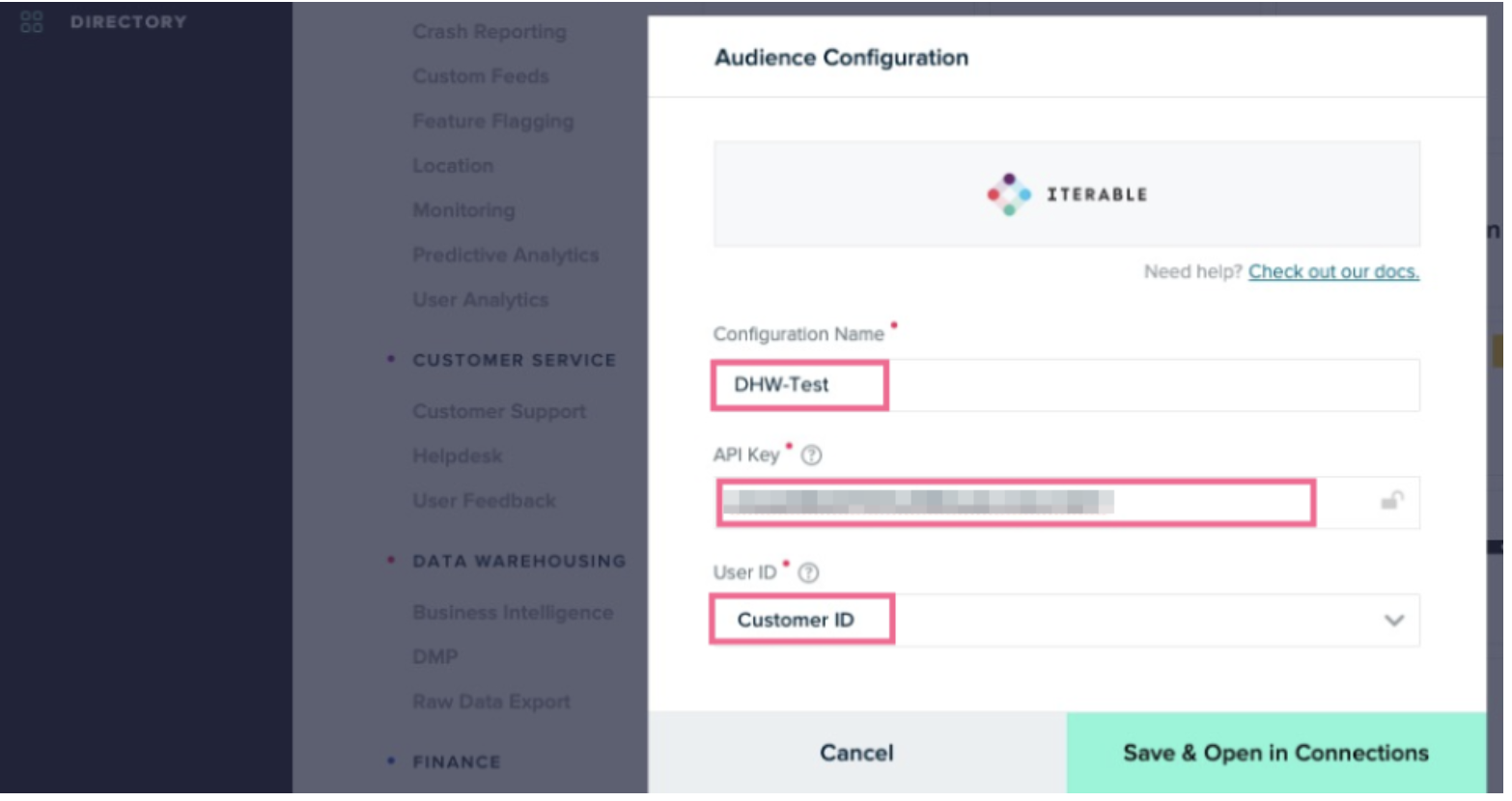This screenshot has width=1512, height=801.
Task: Expand the User ID dropdown arrow
Action: pos(1394,621)
